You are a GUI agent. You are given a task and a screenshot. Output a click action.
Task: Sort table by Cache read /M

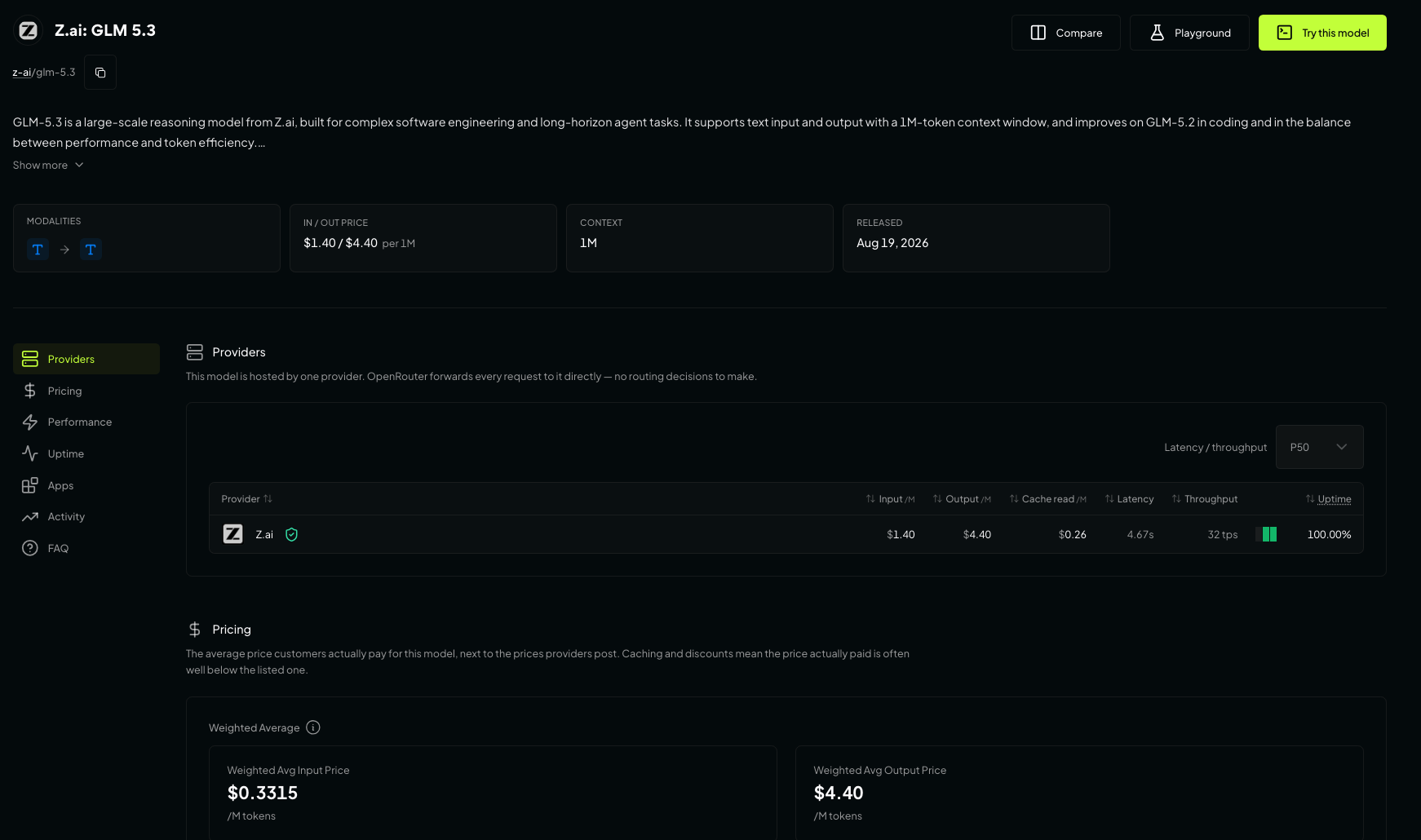click(x=1047, y=499)
